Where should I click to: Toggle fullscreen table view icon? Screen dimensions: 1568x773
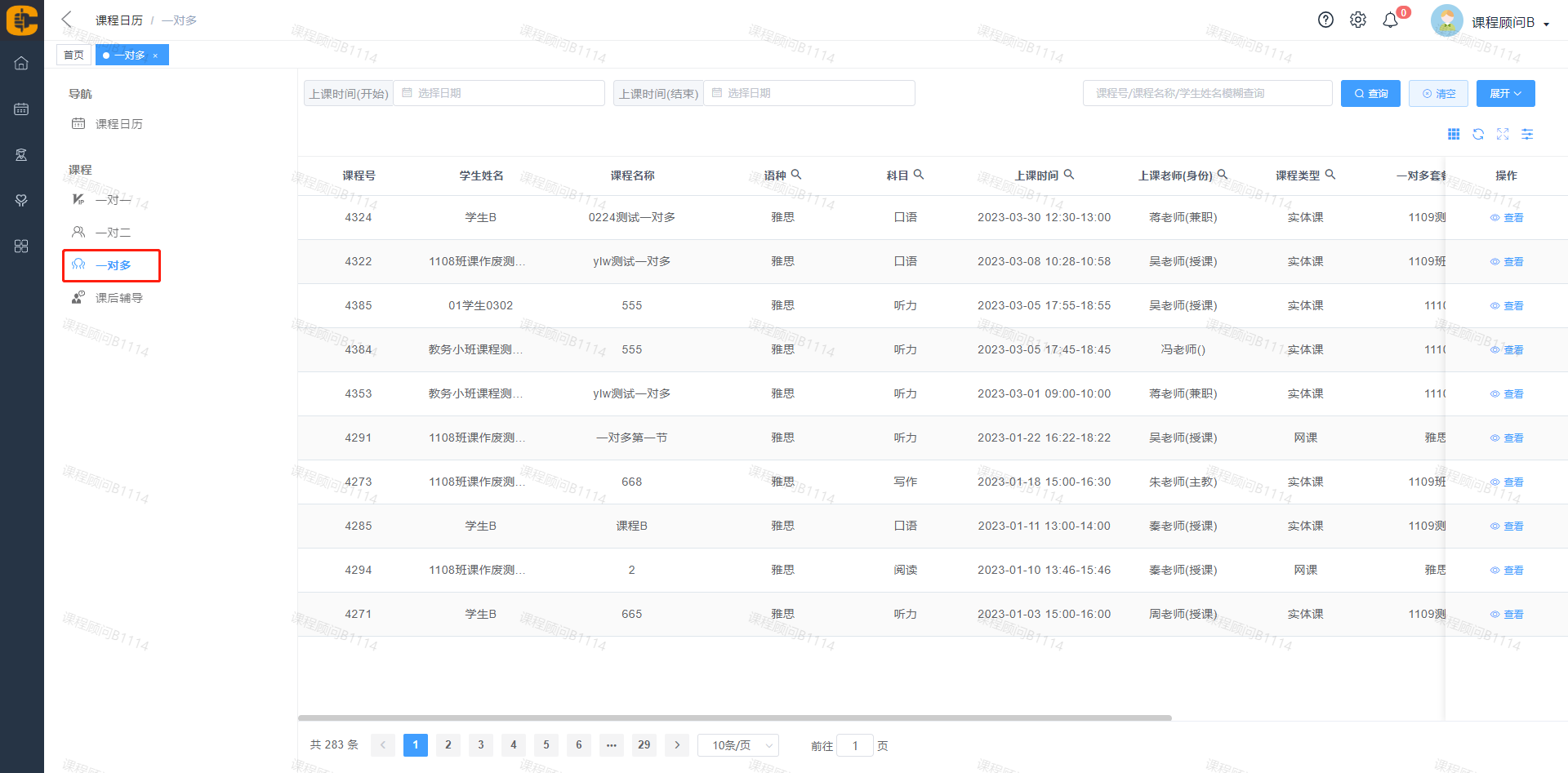1503,135
